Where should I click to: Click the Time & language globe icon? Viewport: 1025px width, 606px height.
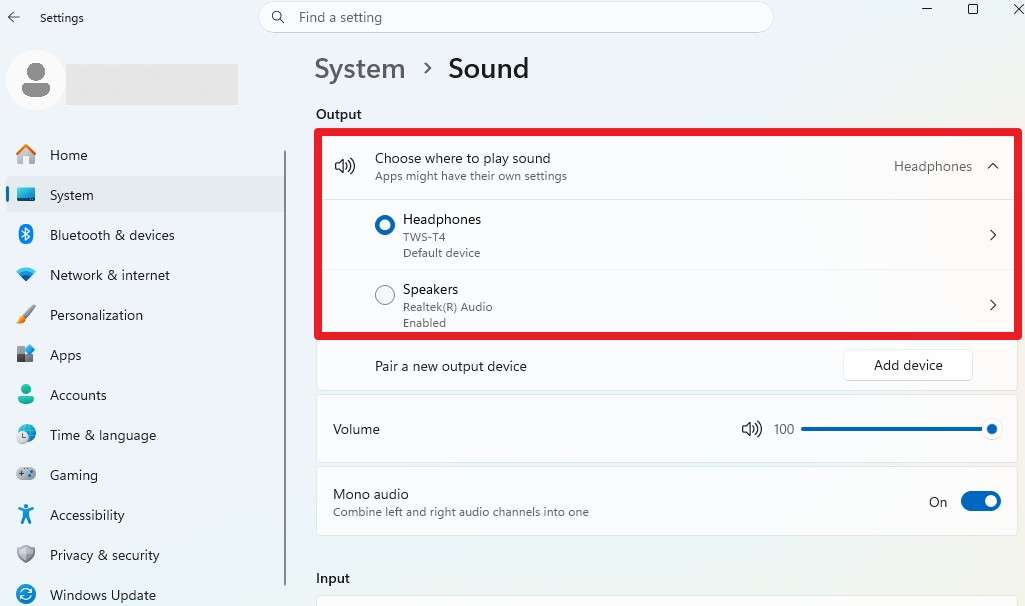coord(26,434)
